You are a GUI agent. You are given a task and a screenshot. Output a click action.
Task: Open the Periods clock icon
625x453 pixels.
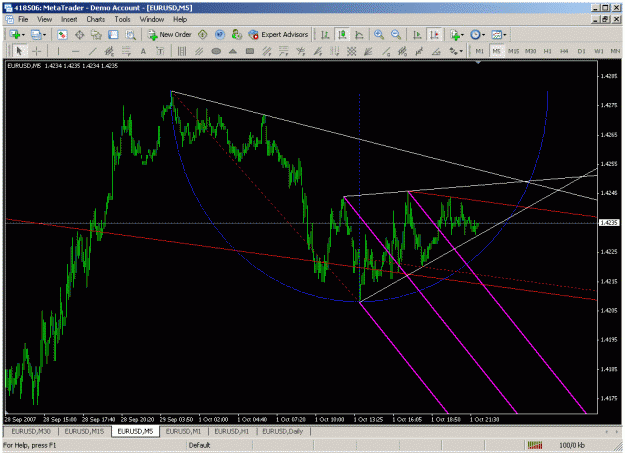(x=475, y=35)
